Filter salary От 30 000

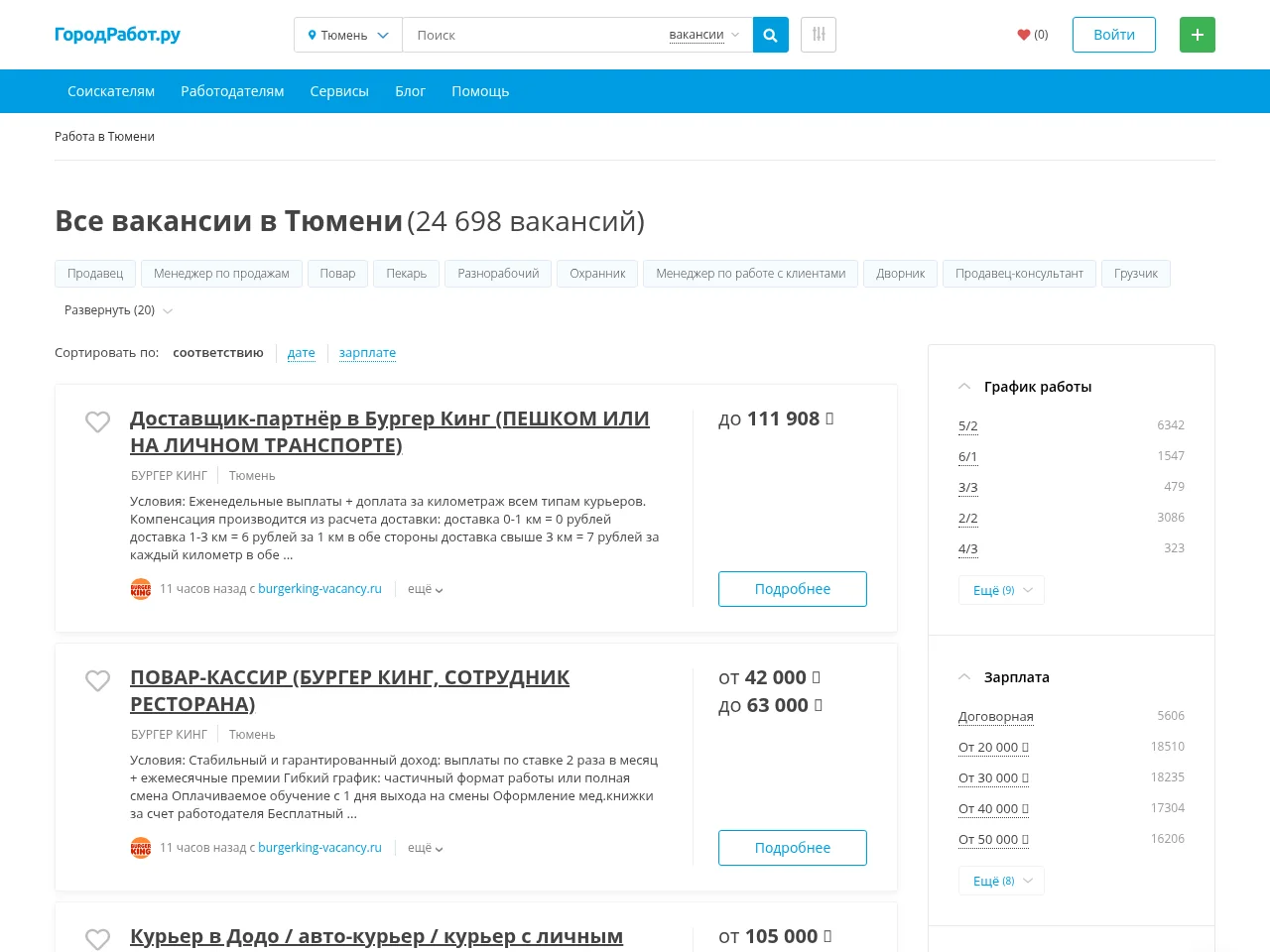[993, 778]
